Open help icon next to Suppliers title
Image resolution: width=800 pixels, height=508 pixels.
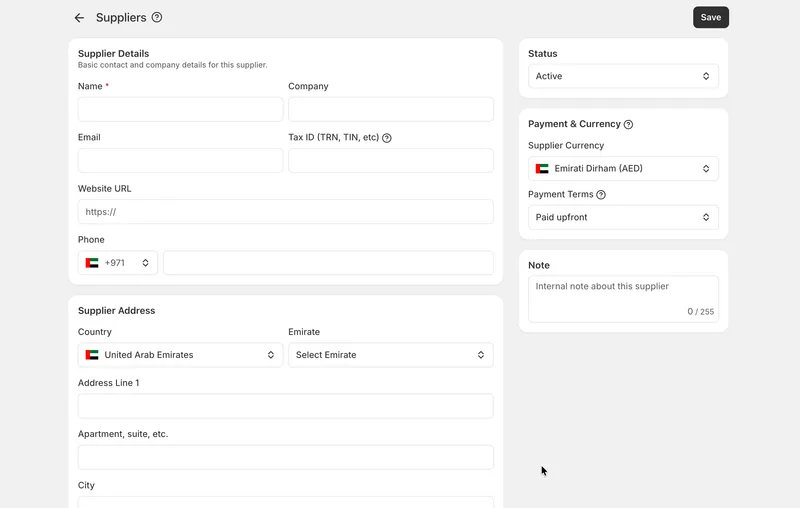click(x=157, y=17)
